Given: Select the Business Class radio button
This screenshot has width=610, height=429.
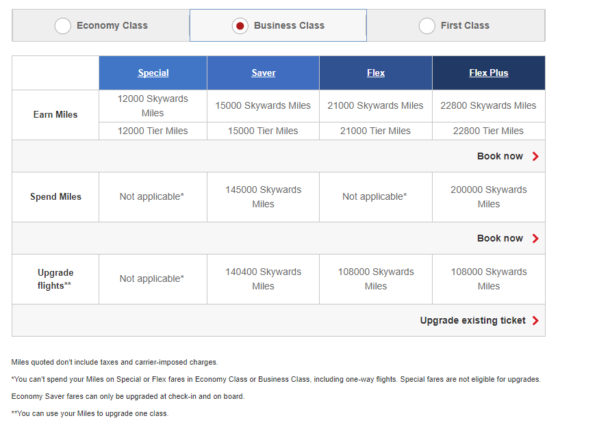Looking at the screenshot, I should (240, 26).
